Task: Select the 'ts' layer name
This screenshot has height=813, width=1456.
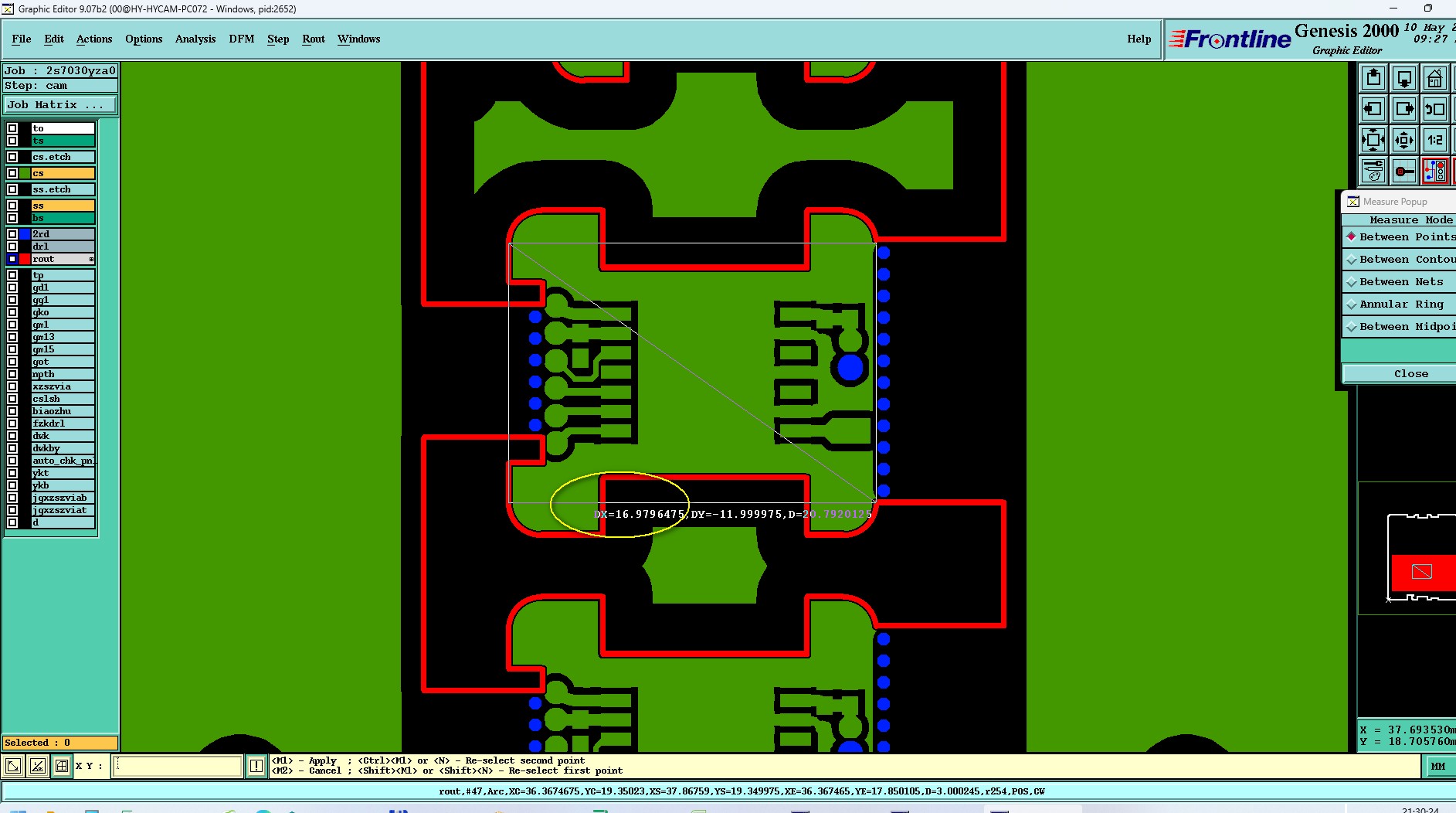Action: click(63, 141)
